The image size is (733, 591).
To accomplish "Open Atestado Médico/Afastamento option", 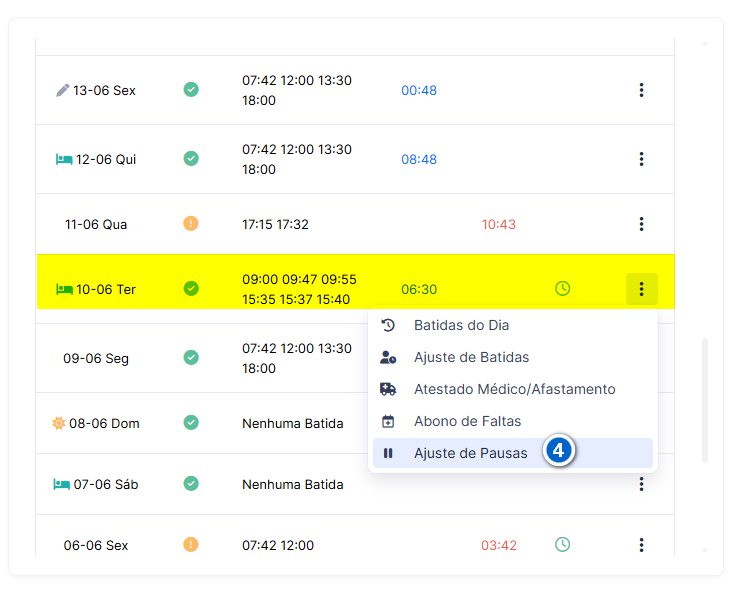I will (x=513, y=389).
